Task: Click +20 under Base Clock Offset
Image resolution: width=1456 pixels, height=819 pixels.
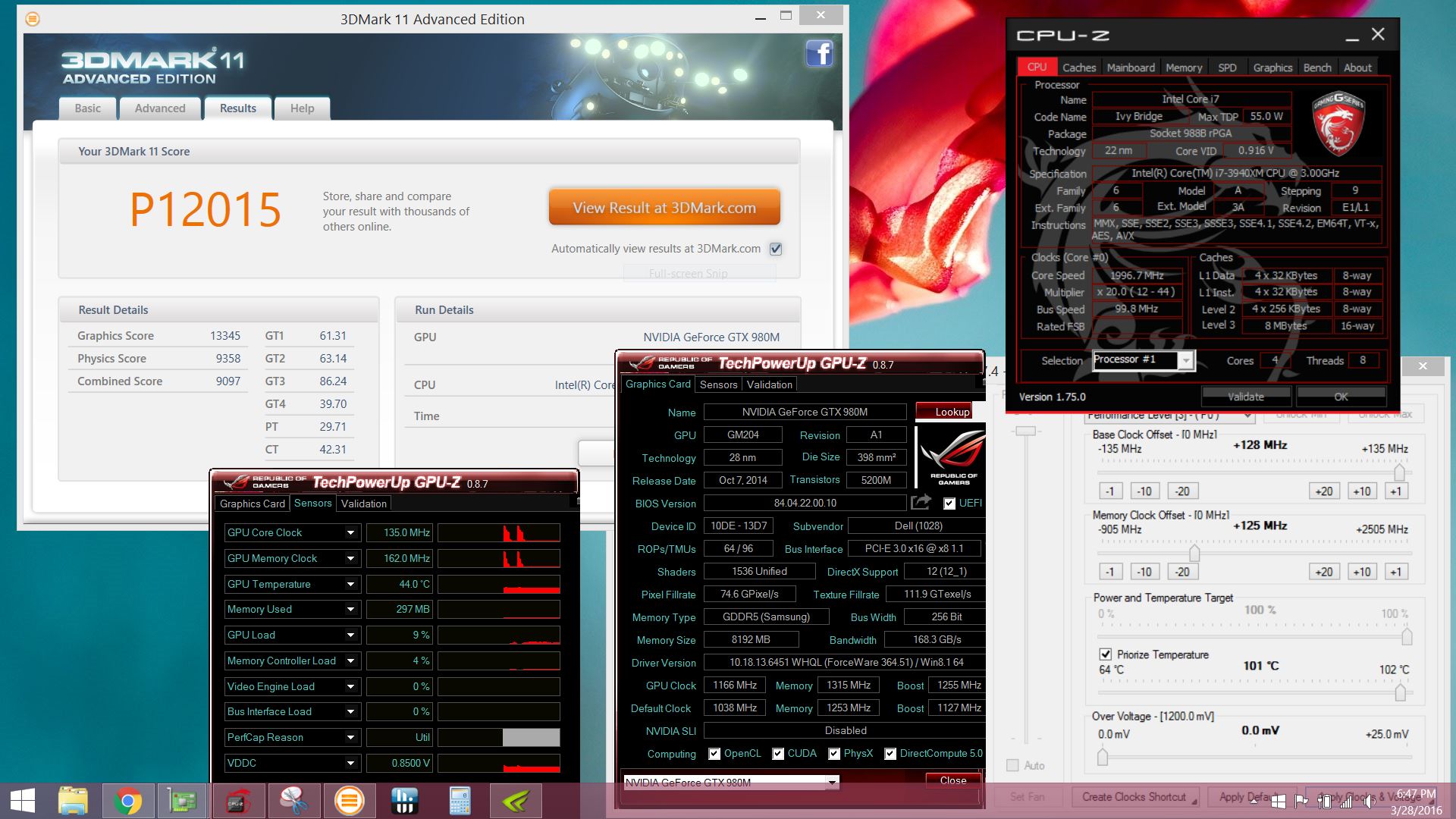Action: (1324, 491)
